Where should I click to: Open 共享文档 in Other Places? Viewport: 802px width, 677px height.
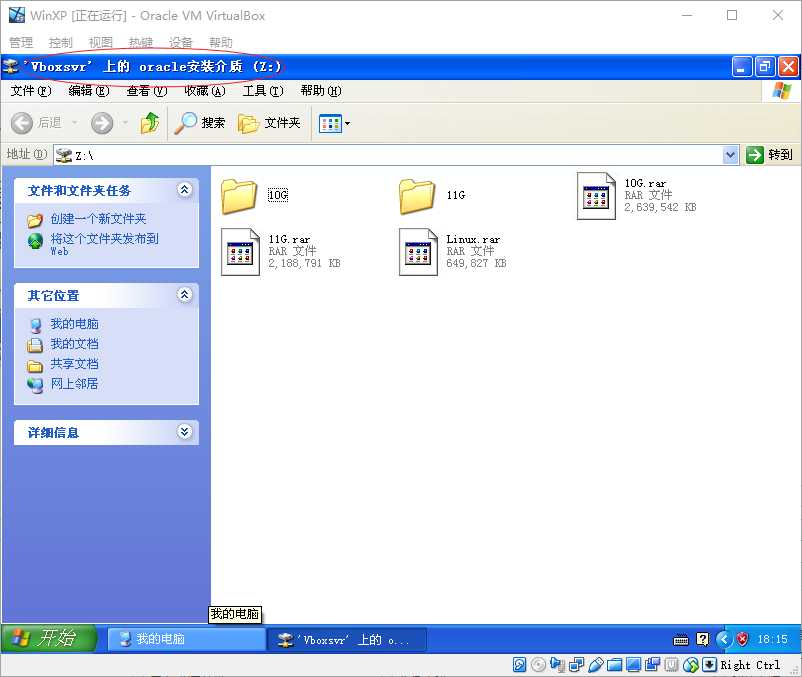point(74,364)
